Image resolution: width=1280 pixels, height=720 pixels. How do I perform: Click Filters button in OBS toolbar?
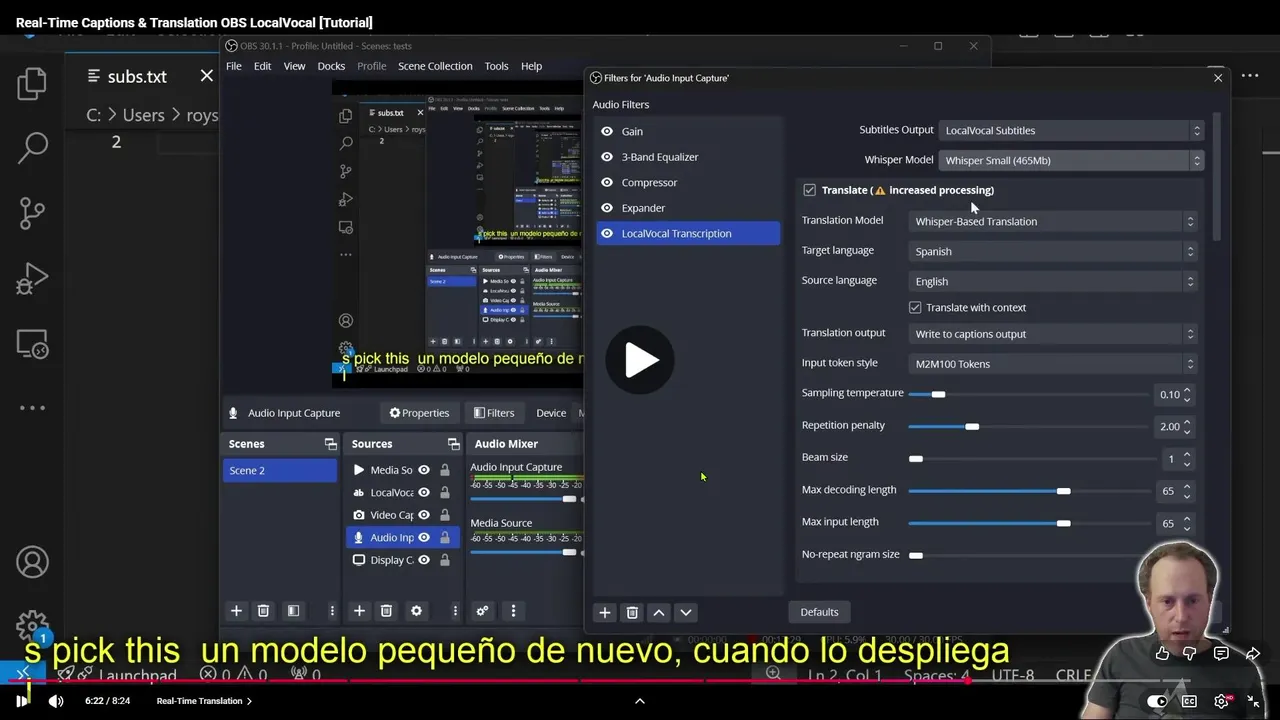point(494,413)
